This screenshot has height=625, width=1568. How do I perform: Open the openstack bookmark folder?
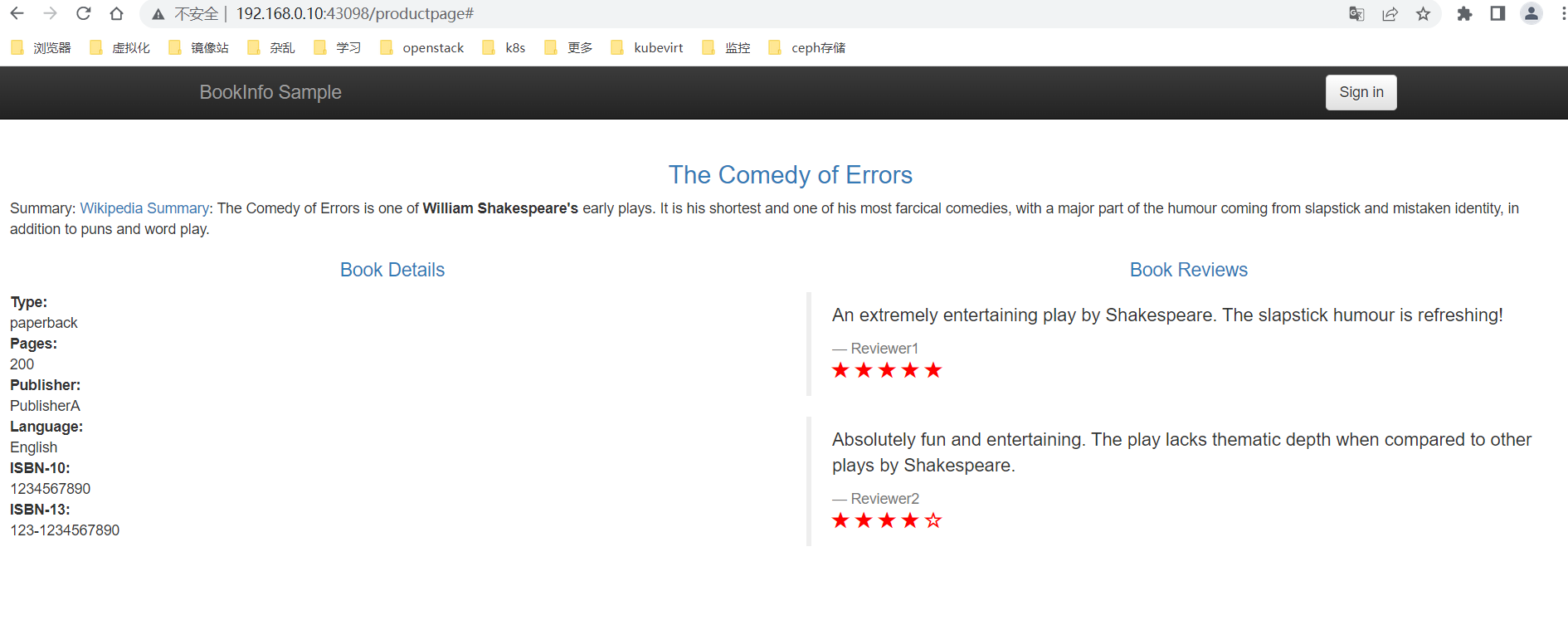(x=422, y=47)
